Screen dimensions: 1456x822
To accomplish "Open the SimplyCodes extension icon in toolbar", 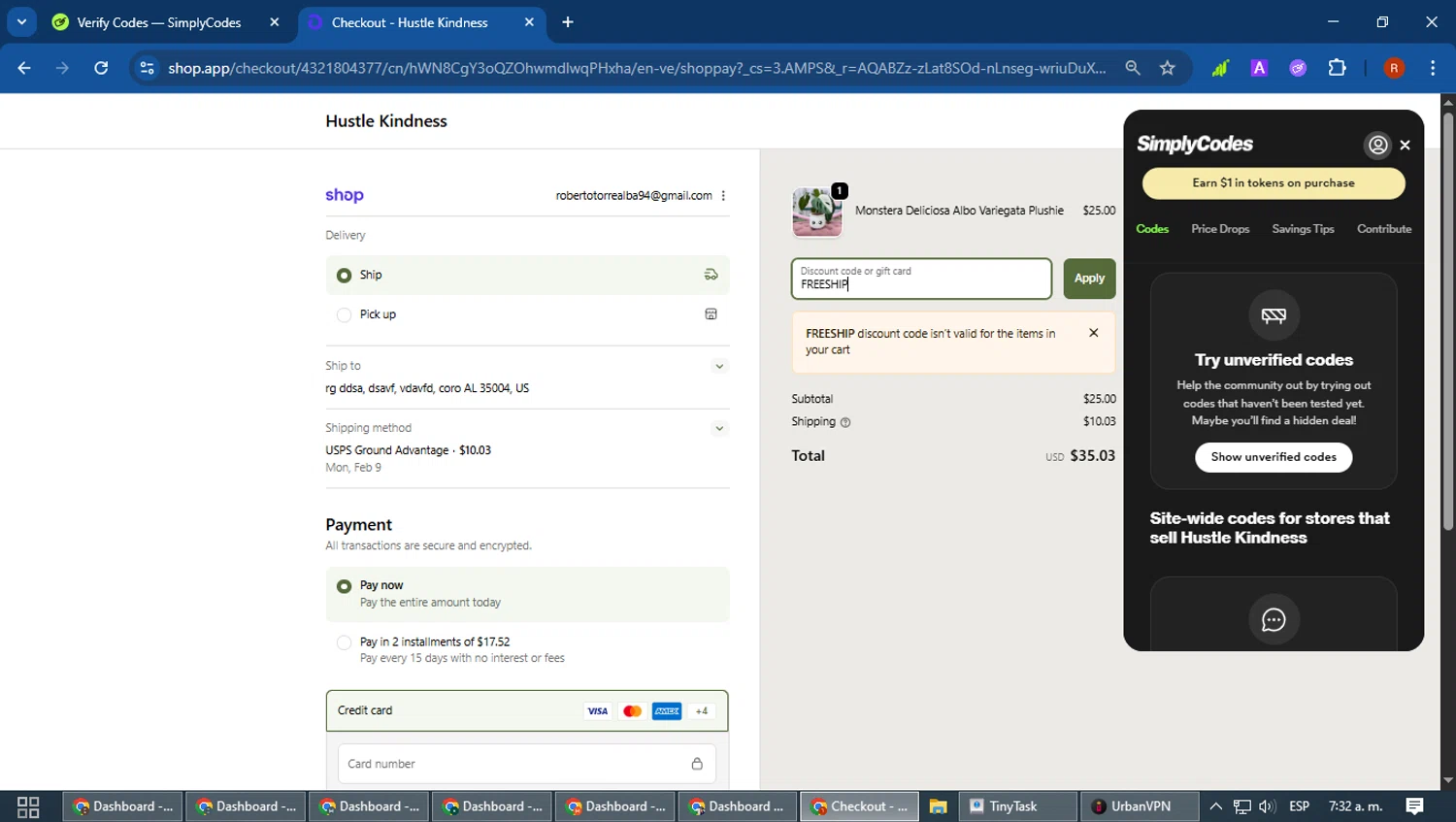I will 1298,68.
